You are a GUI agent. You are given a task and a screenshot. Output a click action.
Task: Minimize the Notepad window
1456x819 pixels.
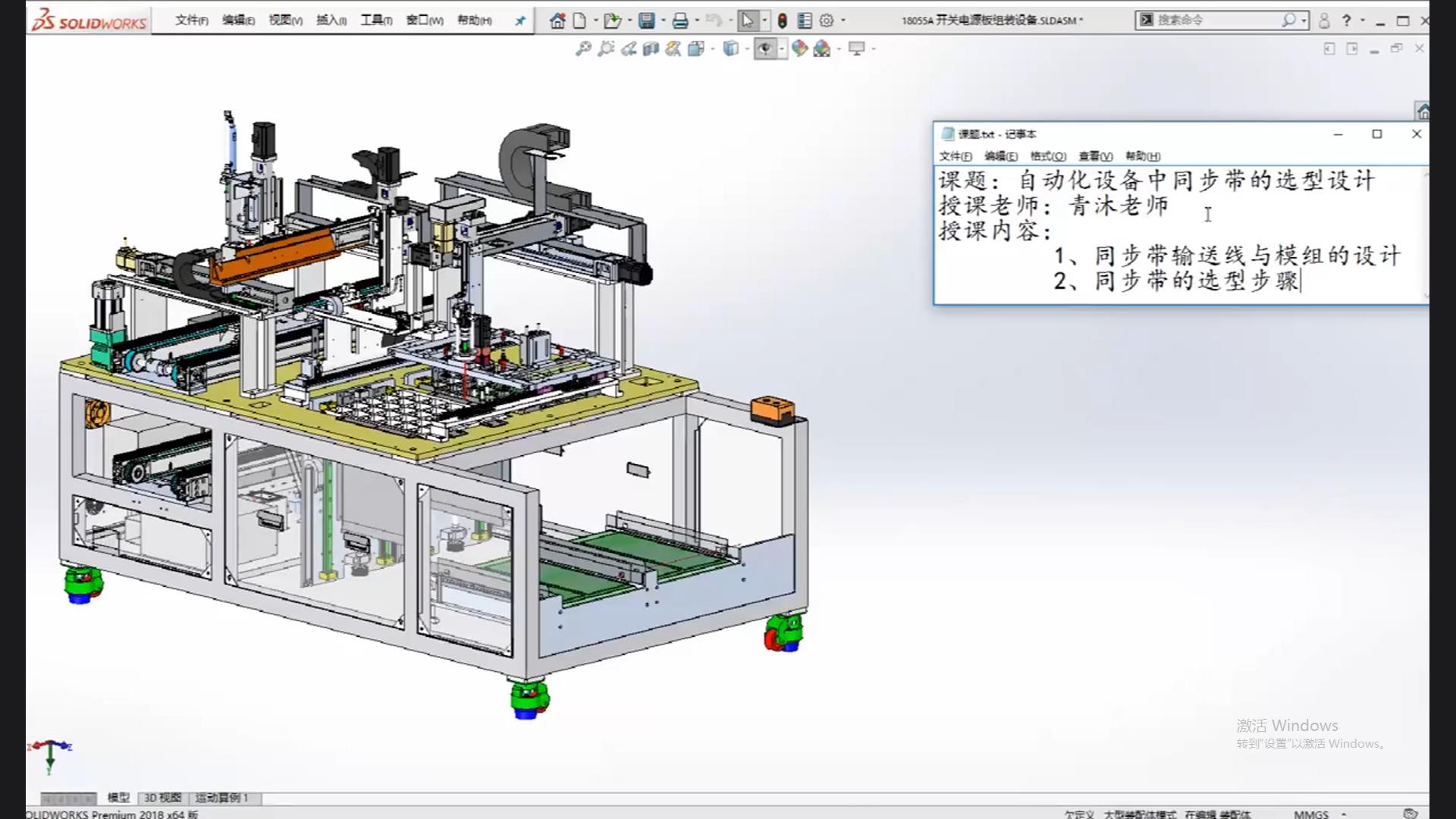(1338, 134)
